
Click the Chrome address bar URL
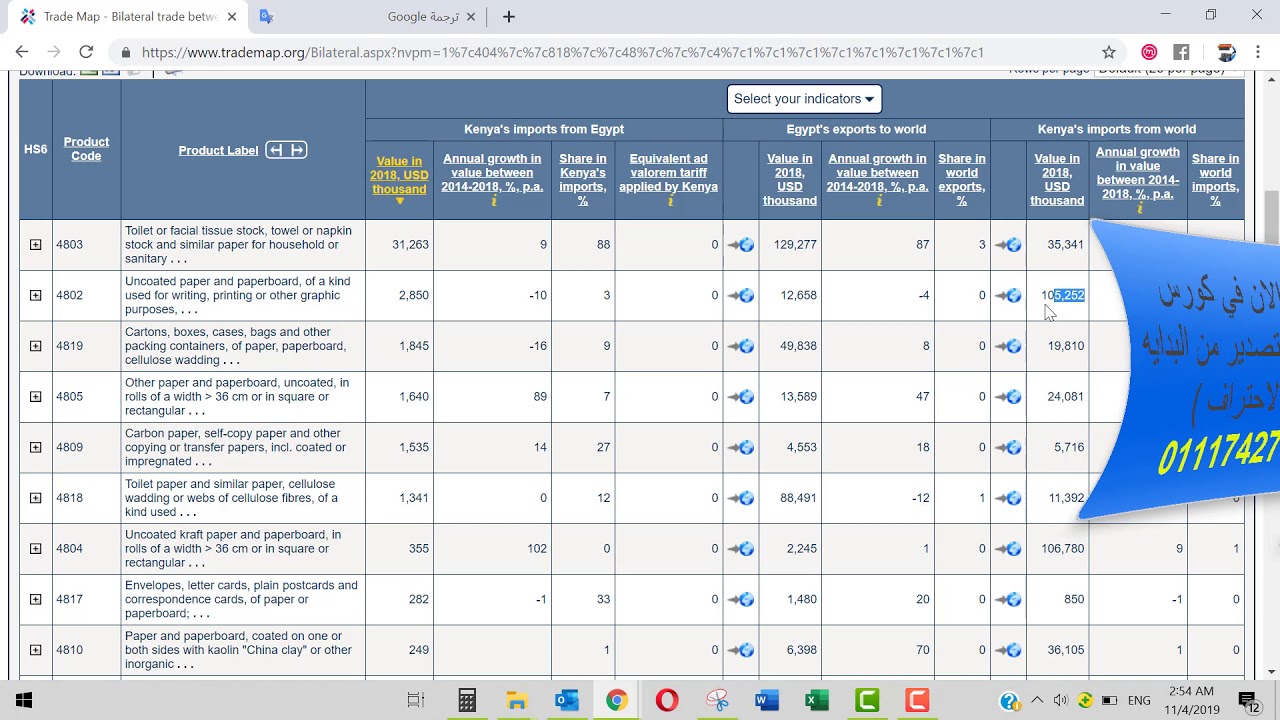[562, 52]
